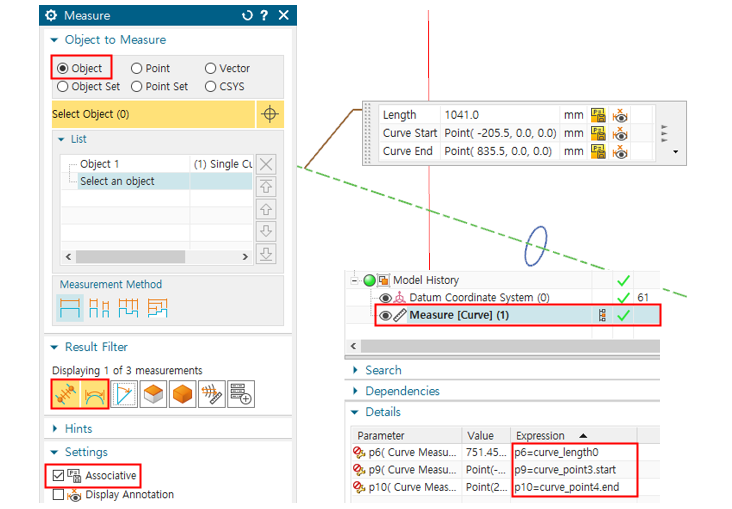Toggle the curve length result filter icon
The height and width of the screenshot is (509, 732).
[x=66, y=395]
